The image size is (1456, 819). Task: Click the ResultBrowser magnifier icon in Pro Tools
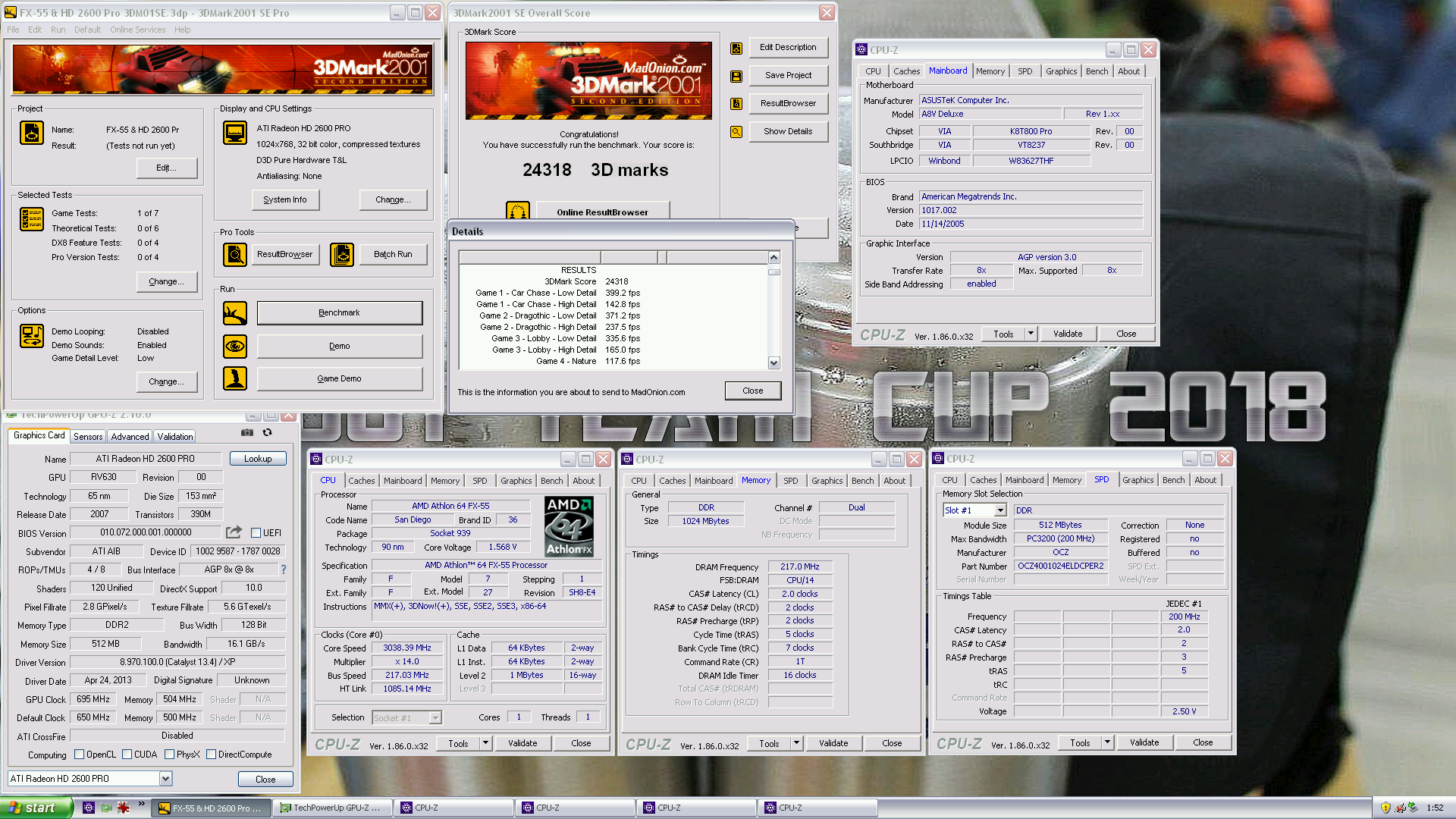pyautogui.click(x=235, y=255)
